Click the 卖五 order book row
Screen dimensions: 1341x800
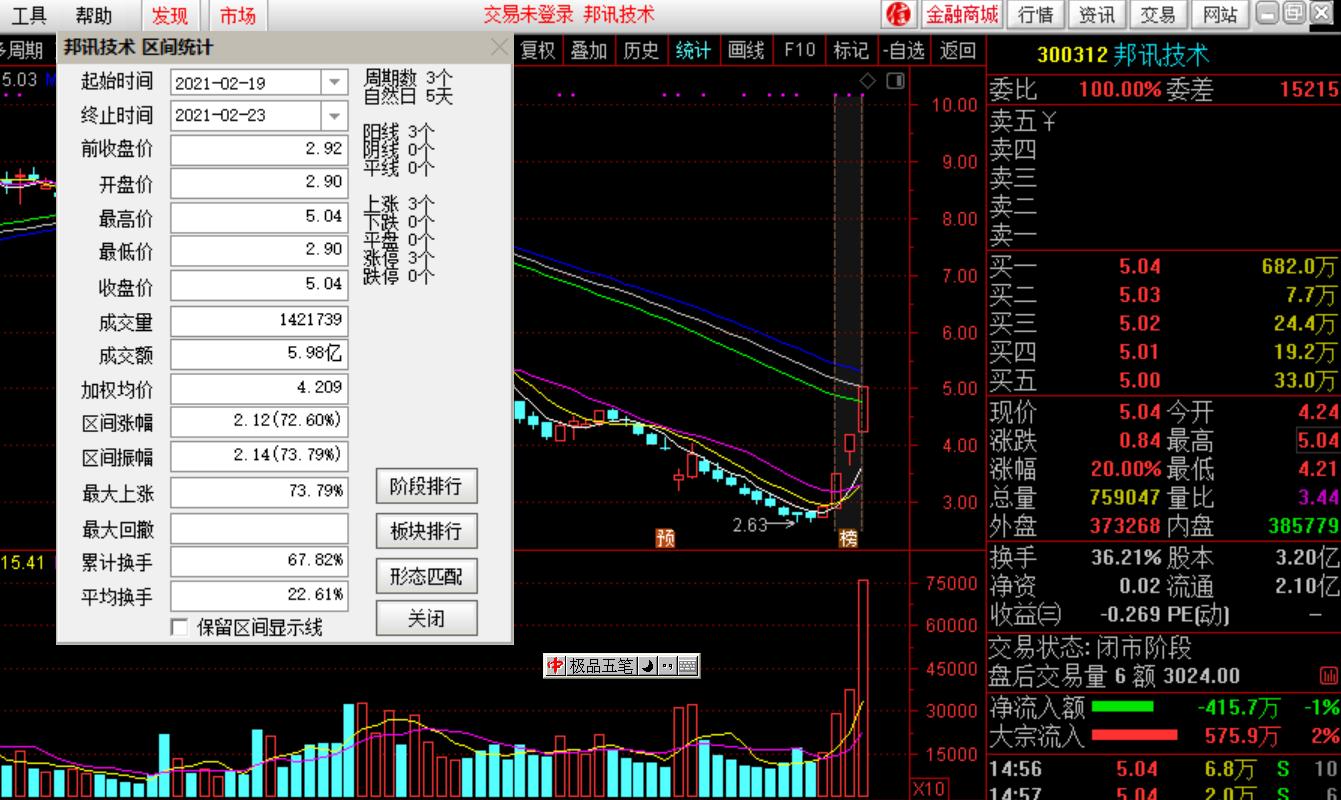tap(1163, 122)
